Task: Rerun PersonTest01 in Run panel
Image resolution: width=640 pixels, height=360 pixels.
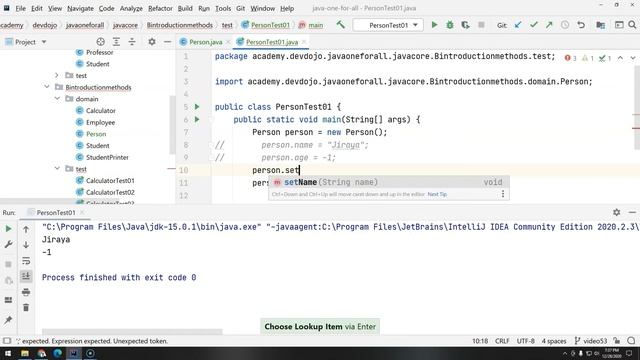Action: (8, 229)
